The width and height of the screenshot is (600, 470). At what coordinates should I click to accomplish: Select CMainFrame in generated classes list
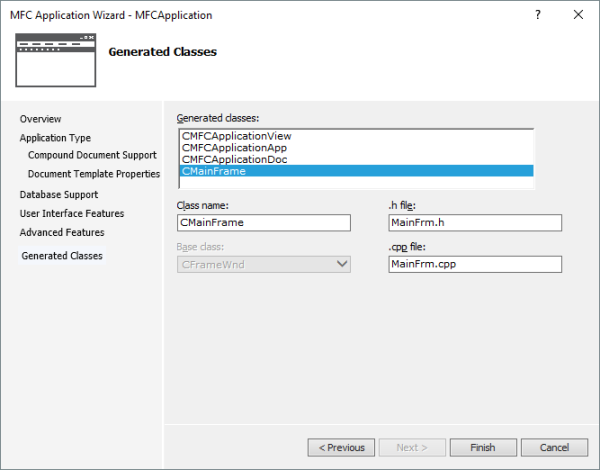[x=356, y=171]
